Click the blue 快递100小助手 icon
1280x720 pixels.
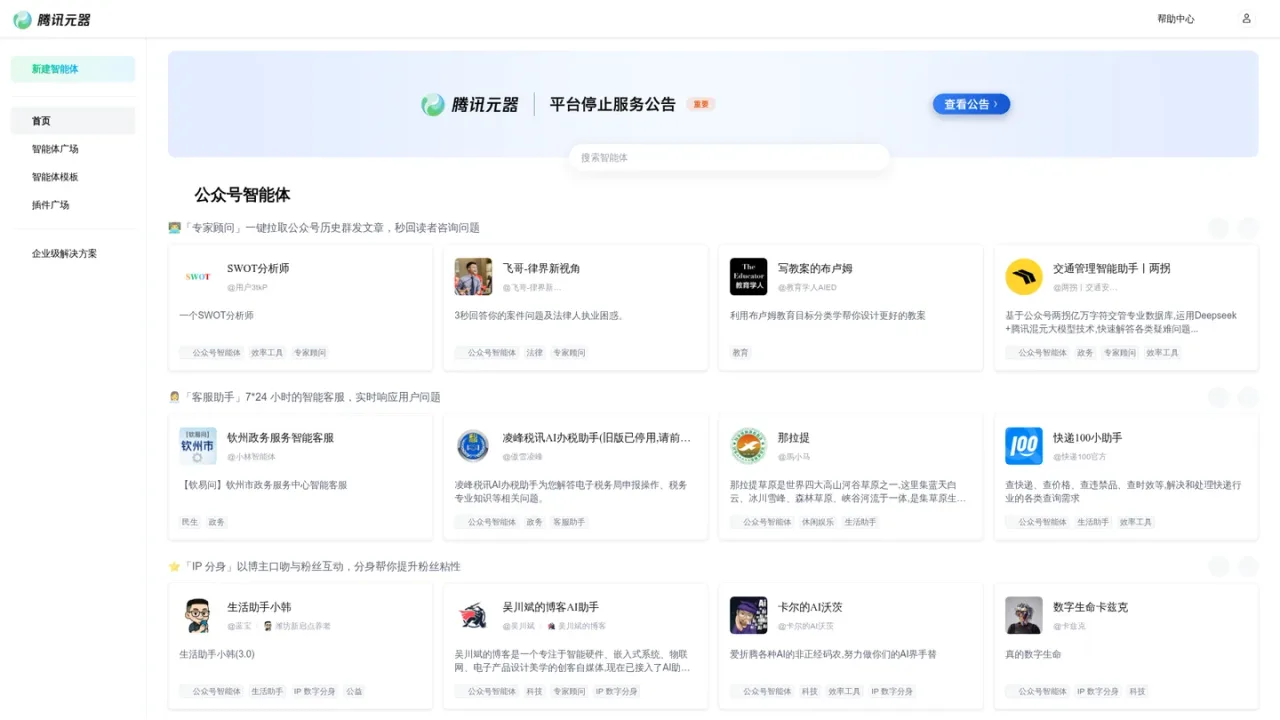click(x=1024, y=446)
